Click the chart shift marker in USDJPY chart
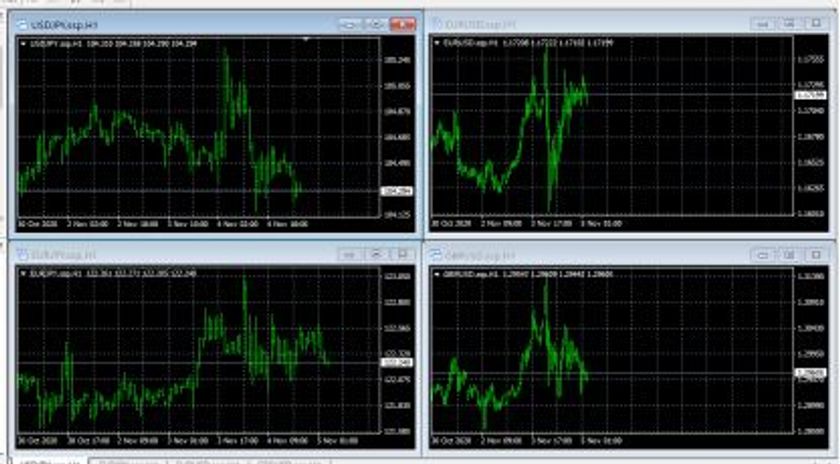The image size is (840, 464). tap(306, 39)
